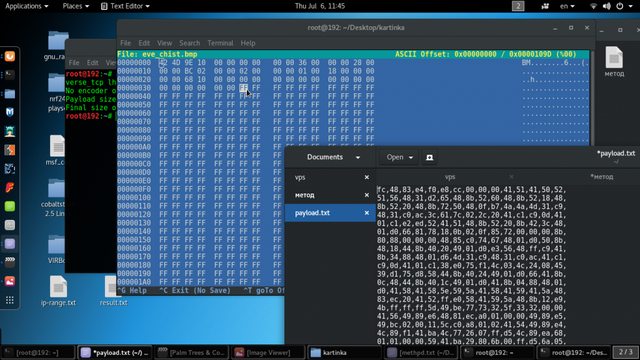Open File menu in kartinka terminal
This screenshot has height=360, width=640.
(x=125, y=43)
